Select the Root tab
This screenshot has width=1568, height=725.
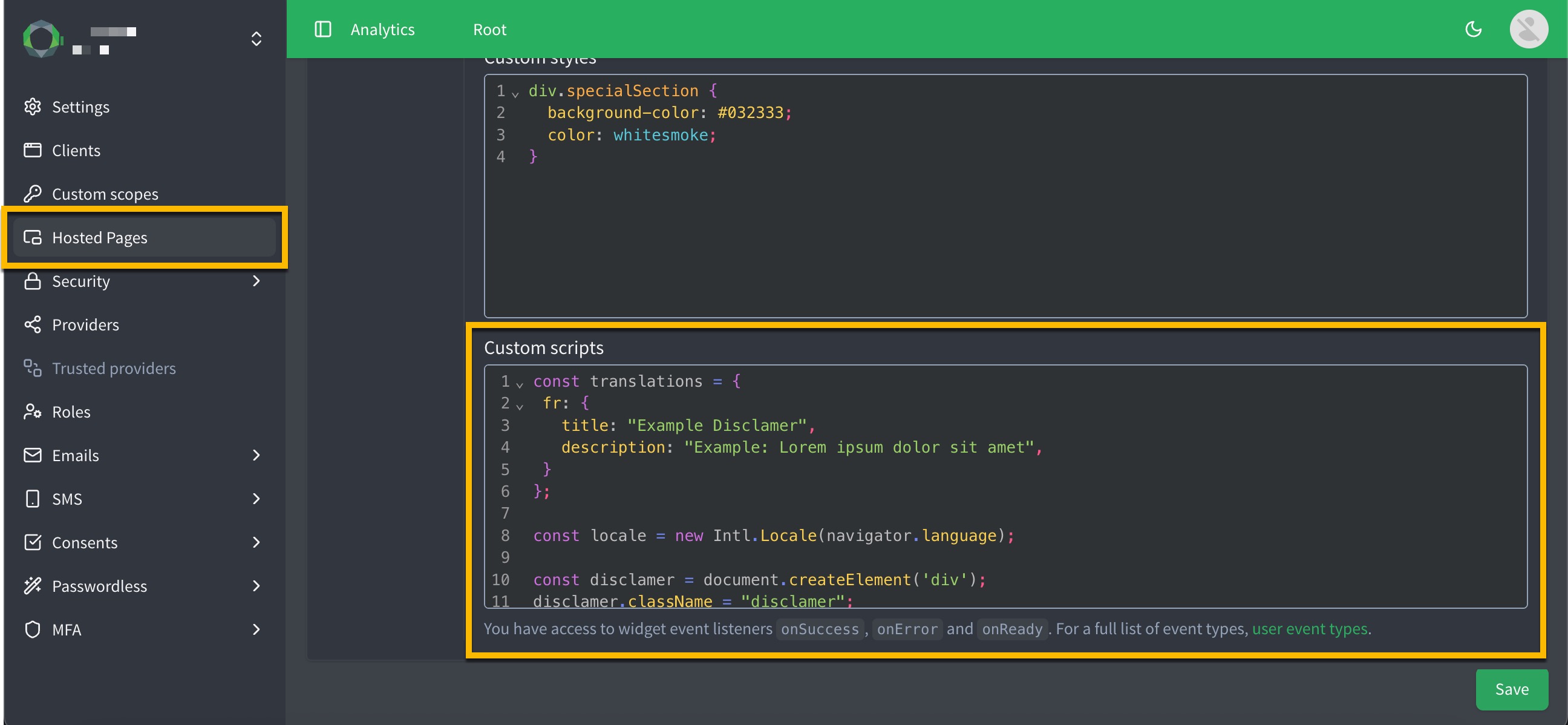pos(489,28)
